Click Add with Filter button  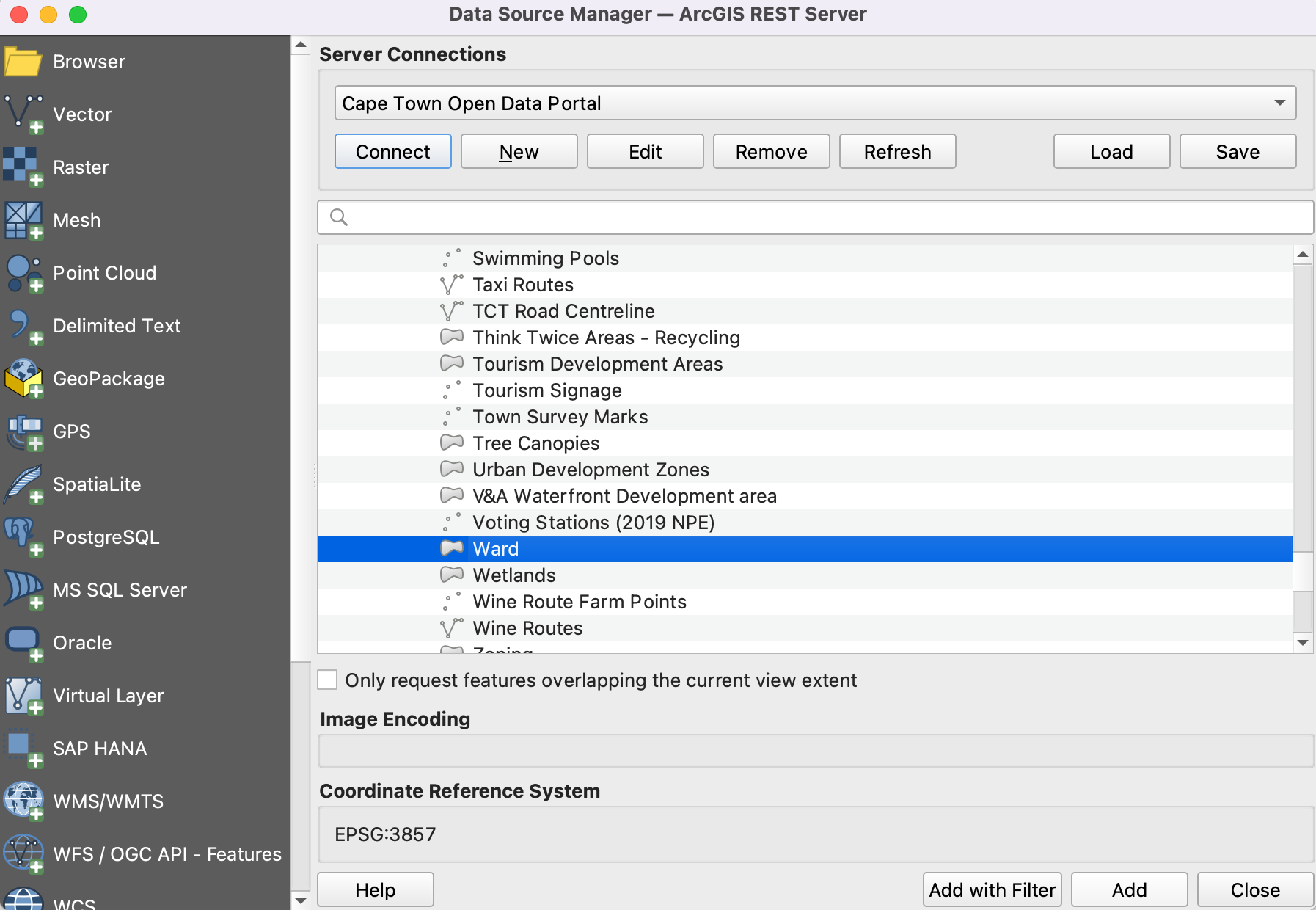point(992,890)
